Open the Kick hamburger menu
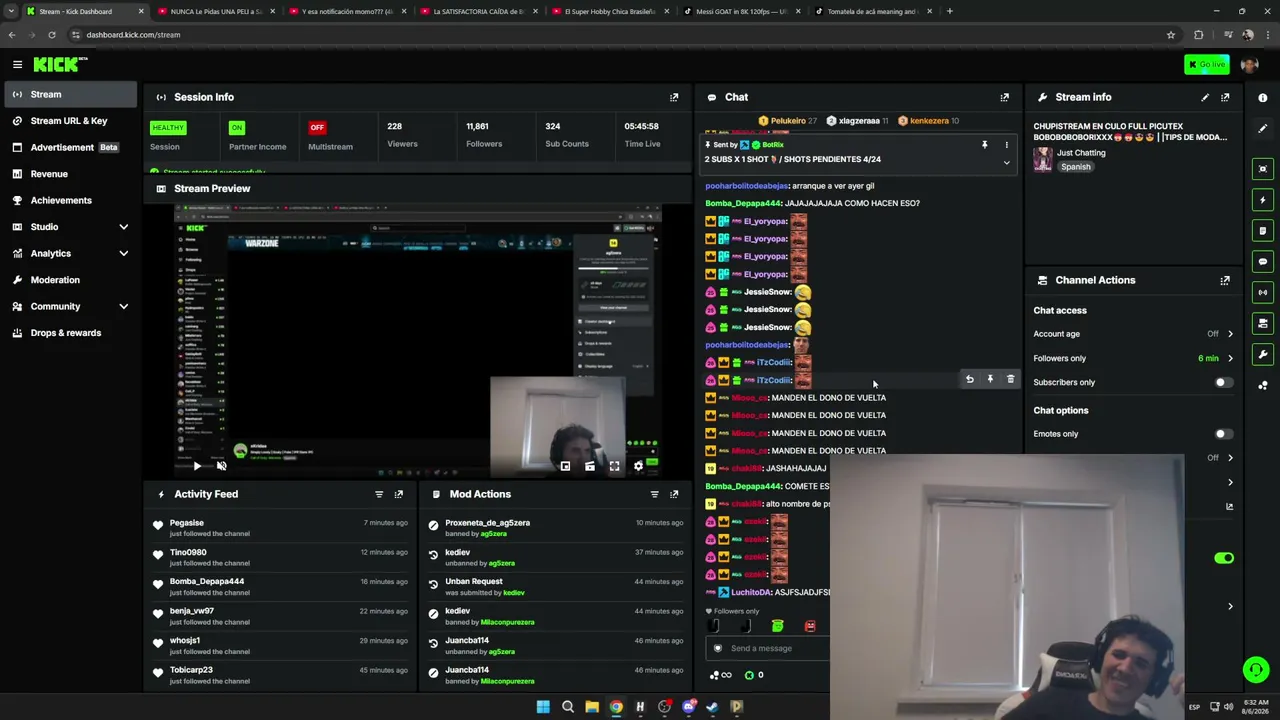This screenshot has width=1280, height=720. (17, 64)
